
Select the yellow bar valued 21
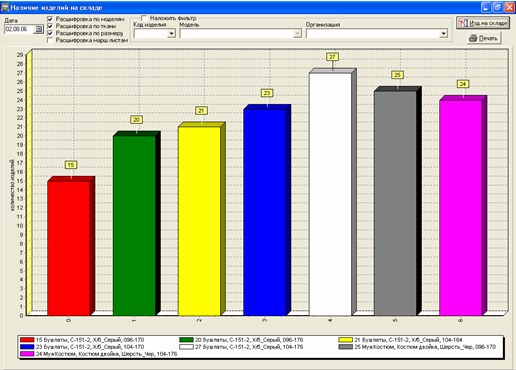tap(199, 221)
